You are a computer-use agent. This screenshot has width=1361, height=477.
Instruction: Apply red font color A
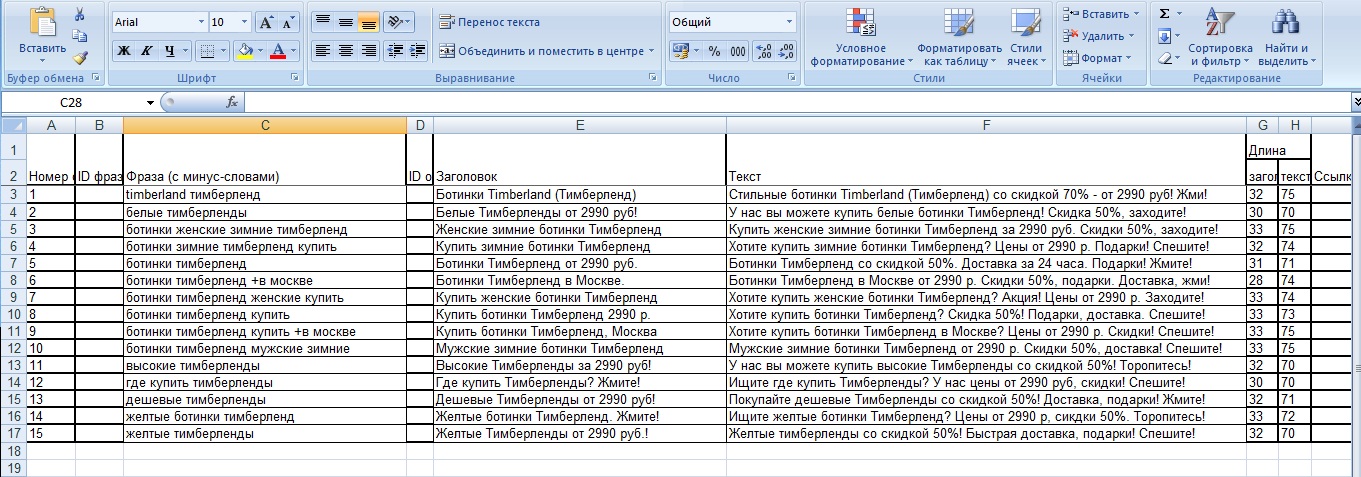(x=278, y=51)
